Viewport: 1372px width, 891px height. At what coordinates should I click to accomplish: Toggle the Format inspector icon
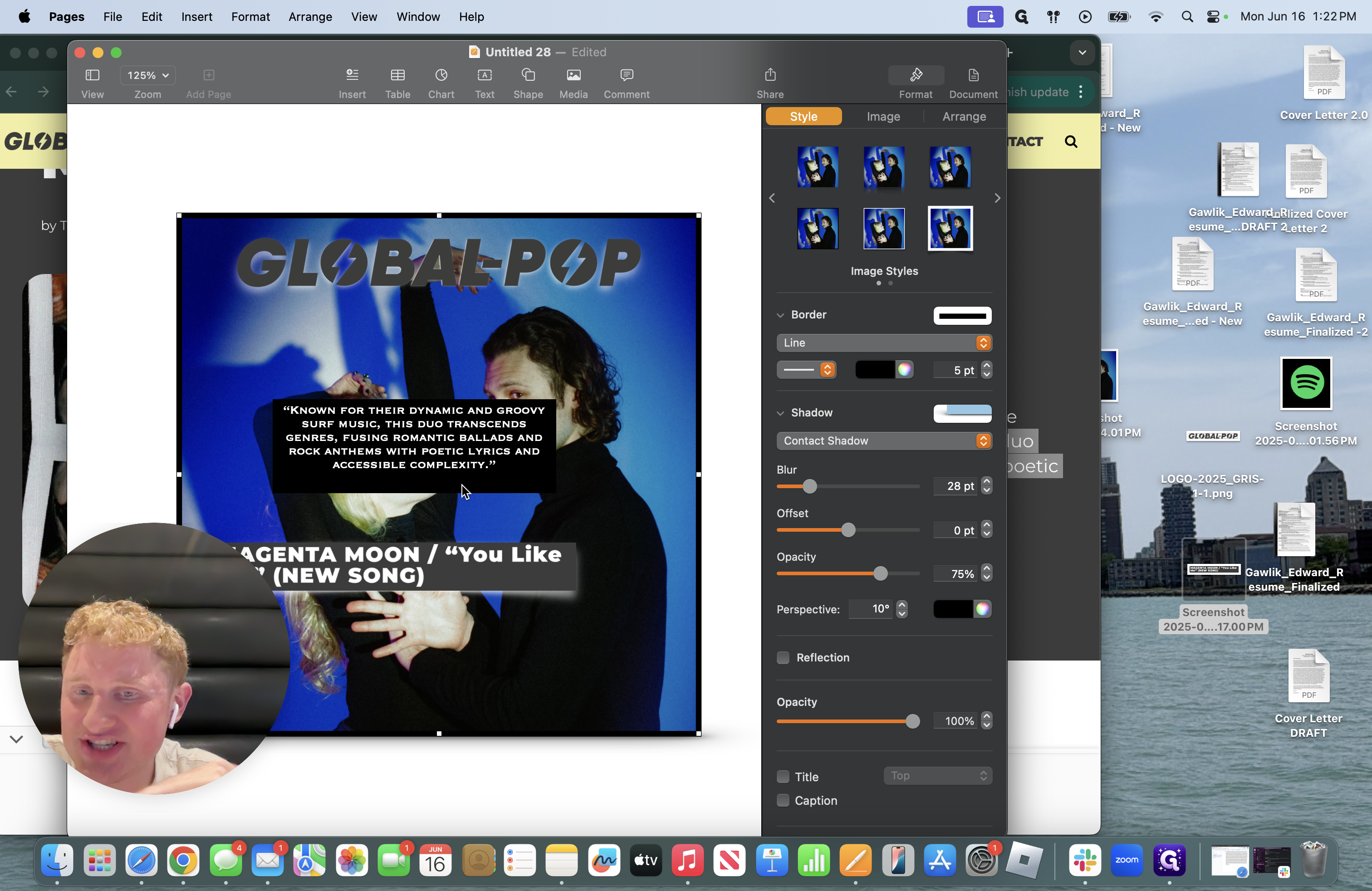[x=916, y=75]
